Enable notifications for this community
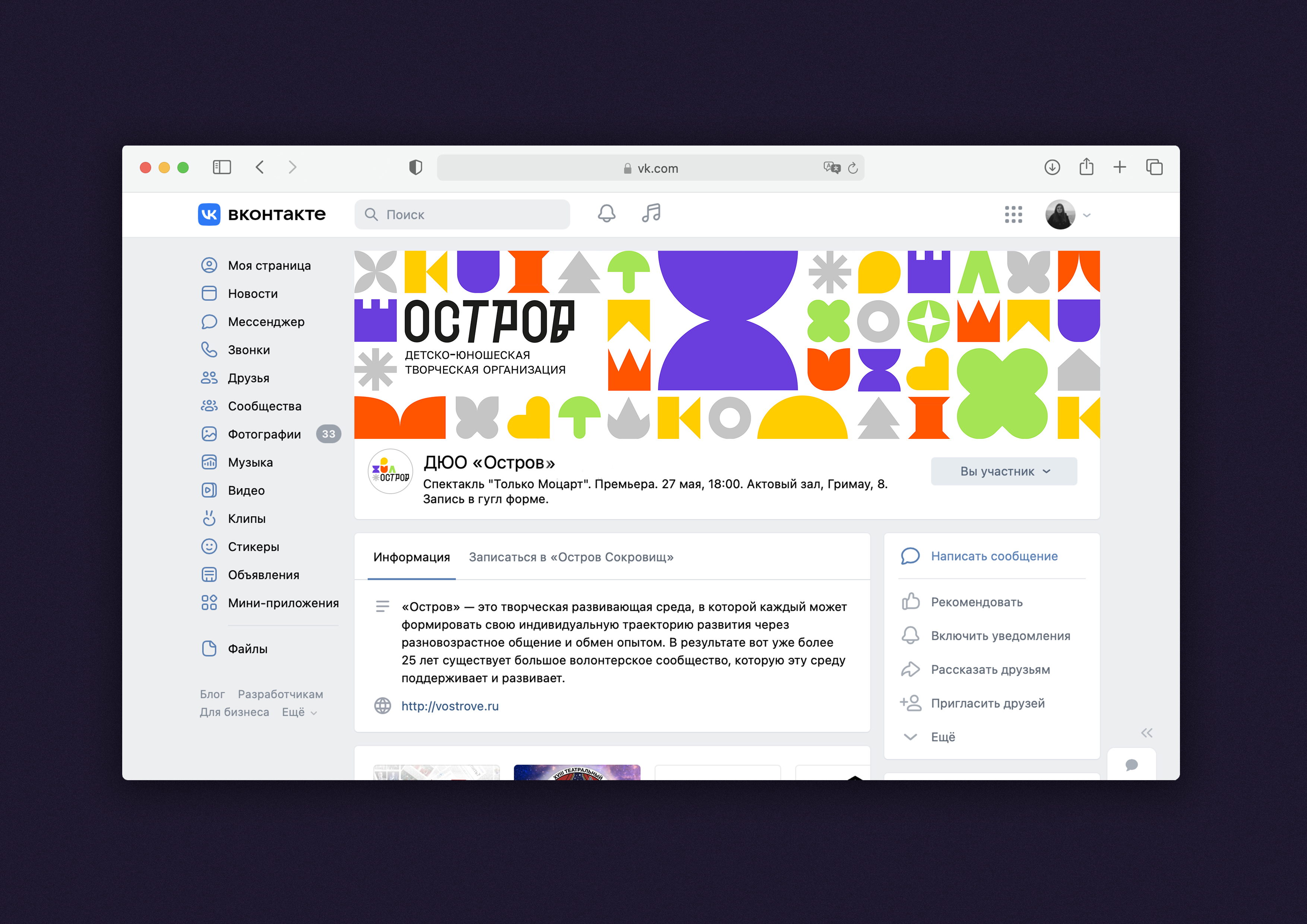This screenshot has height=924, width=1307. click(1000, 636)
